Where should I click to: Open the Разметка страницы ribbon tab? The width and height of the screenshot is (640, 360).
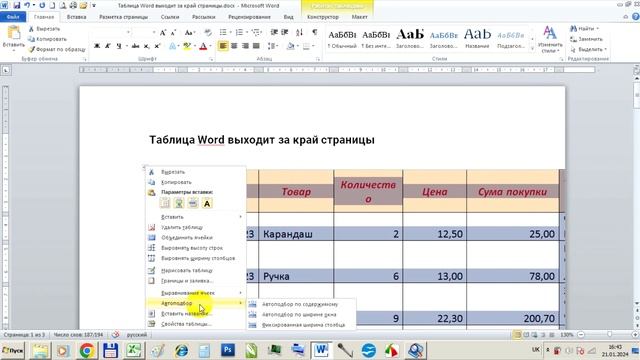(124, 17)
